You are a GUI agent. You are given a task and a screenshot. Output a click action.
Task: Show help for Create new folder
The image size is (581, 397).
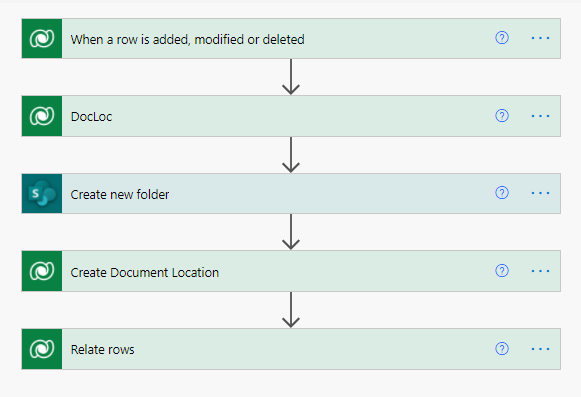[502, 193]
